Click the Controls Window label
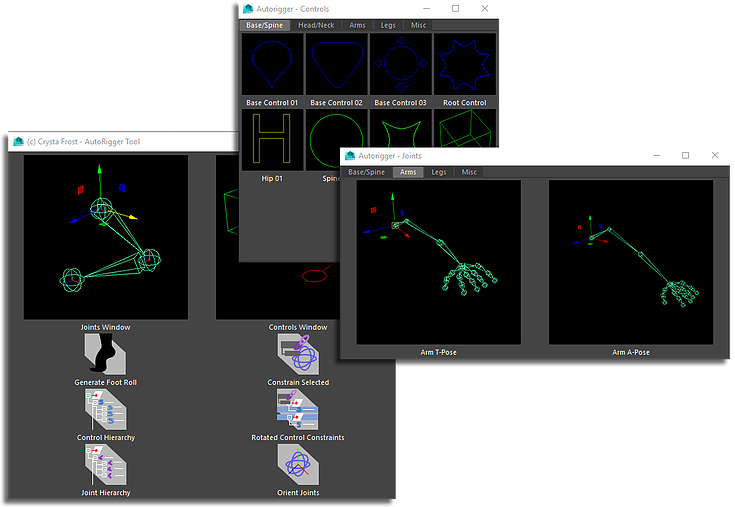This screenshot has height=507, width=735. click(298, 328)
